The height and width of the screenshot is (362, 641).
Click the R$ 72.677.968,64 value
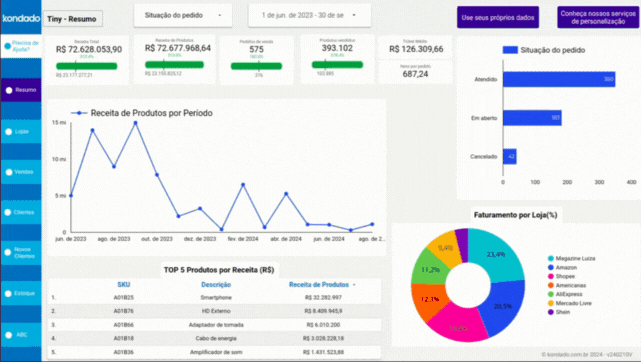178,48
